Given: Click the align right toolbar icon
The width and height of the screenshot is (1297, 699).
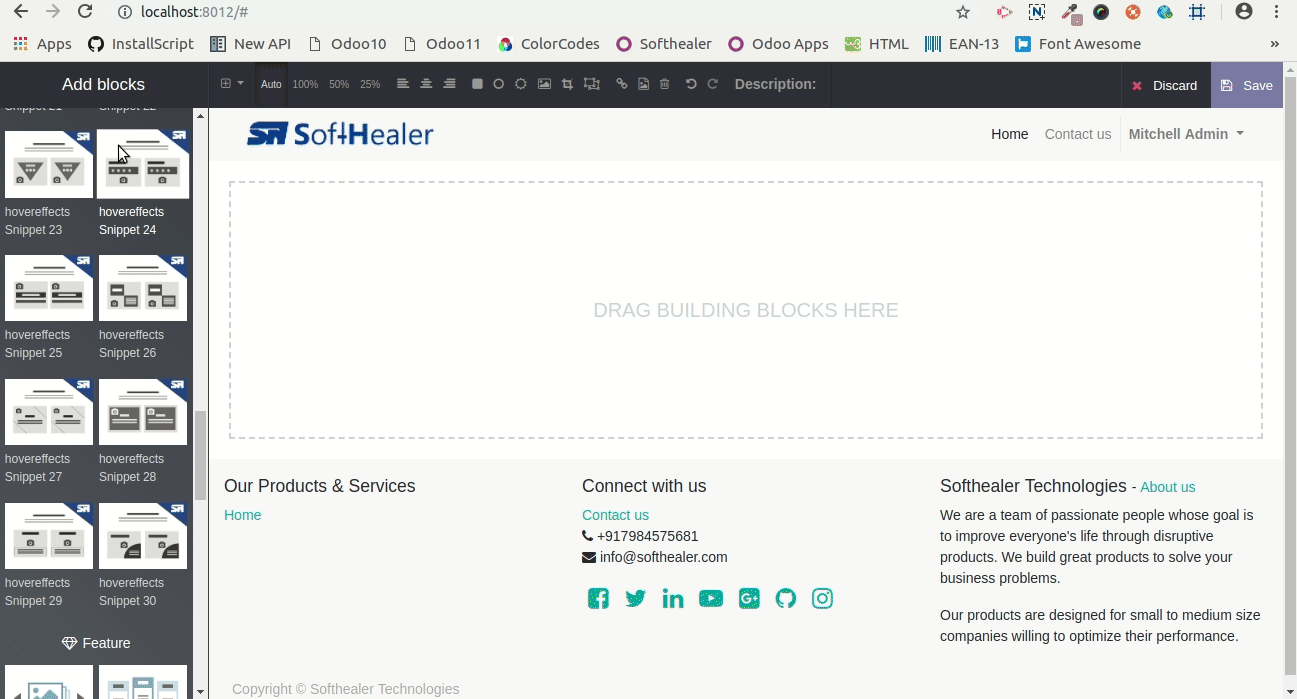Looking at the screenshot, I should pos(450,84).
